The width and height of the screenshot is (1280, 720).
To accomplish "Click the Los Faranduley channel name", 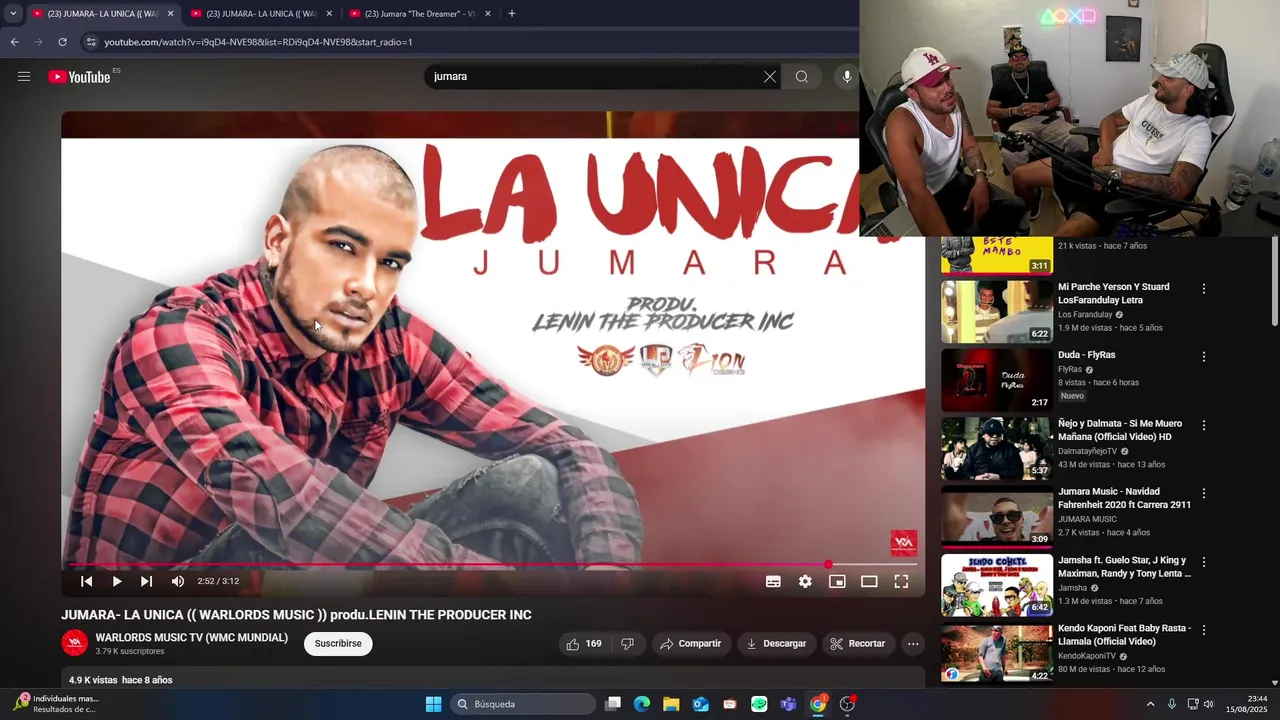I will pyautogui.click(x=1085, y=315).
